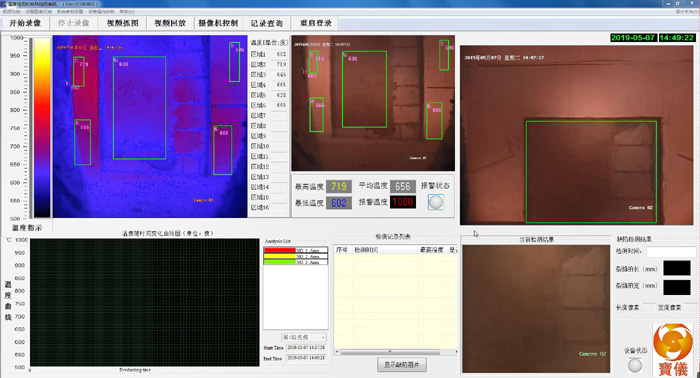
Task: Click the 设备状态 device status indicator light
Action: [x=635, y=366]
